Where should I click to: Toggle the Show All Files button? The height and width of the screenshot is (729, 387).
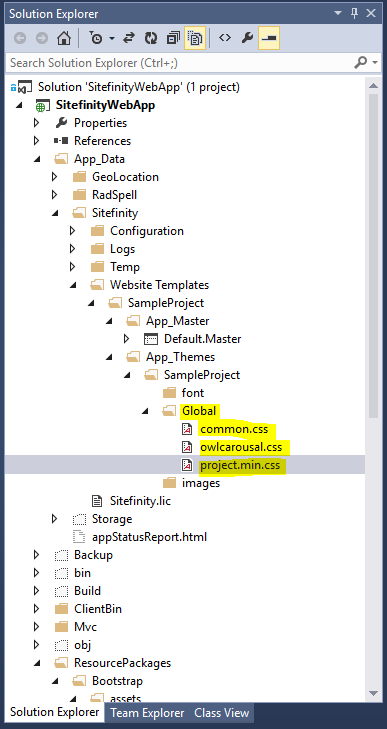click(195, 39)
